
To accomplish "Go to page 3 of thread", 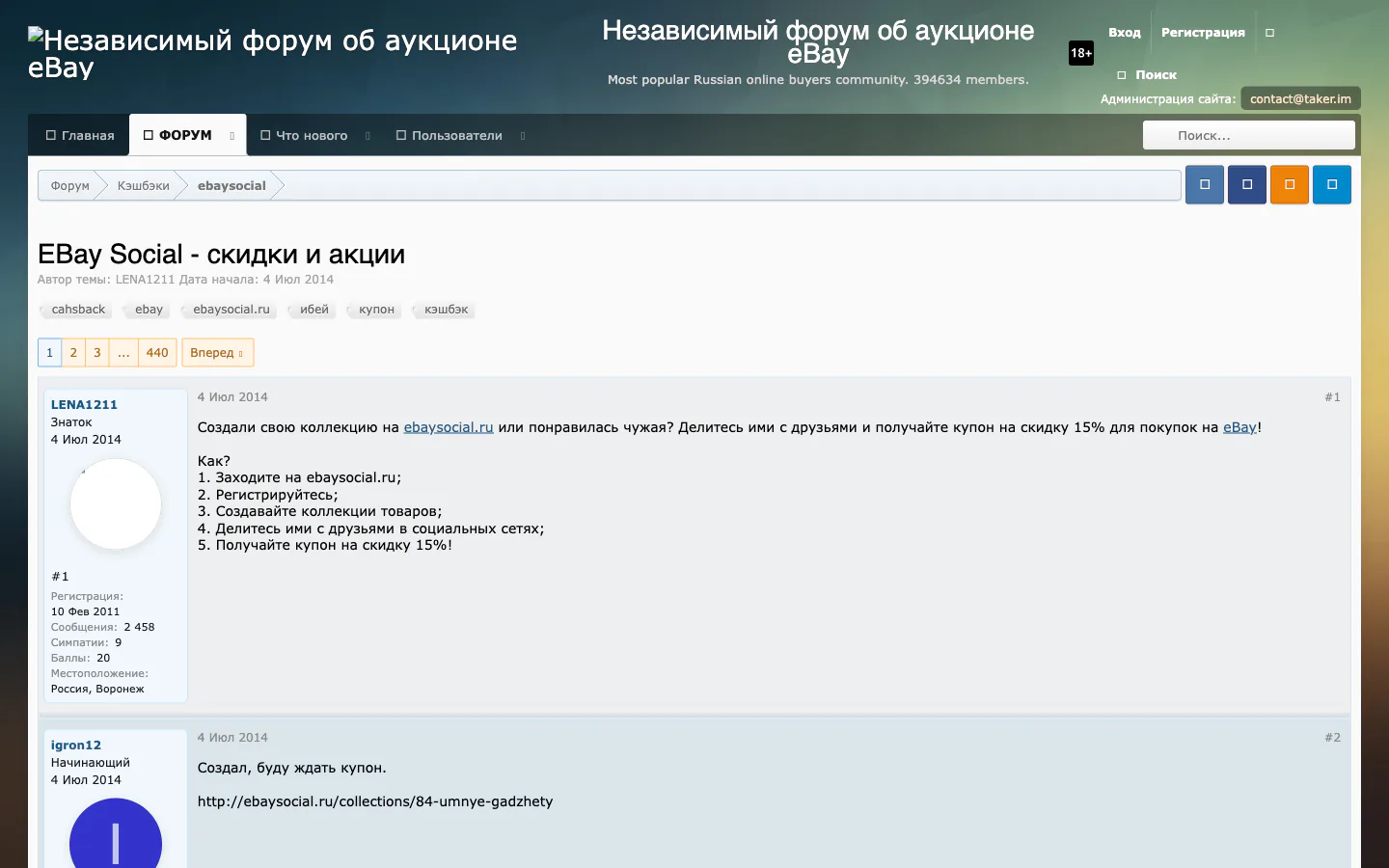I will pos(97,353).
